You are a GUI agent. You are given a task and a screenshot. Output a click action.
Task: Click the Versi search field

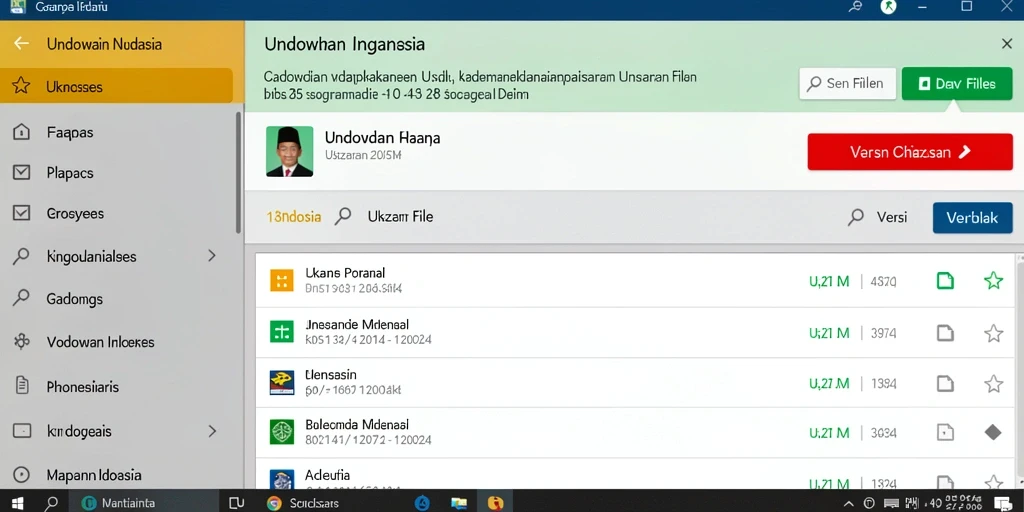click(891, 217)
